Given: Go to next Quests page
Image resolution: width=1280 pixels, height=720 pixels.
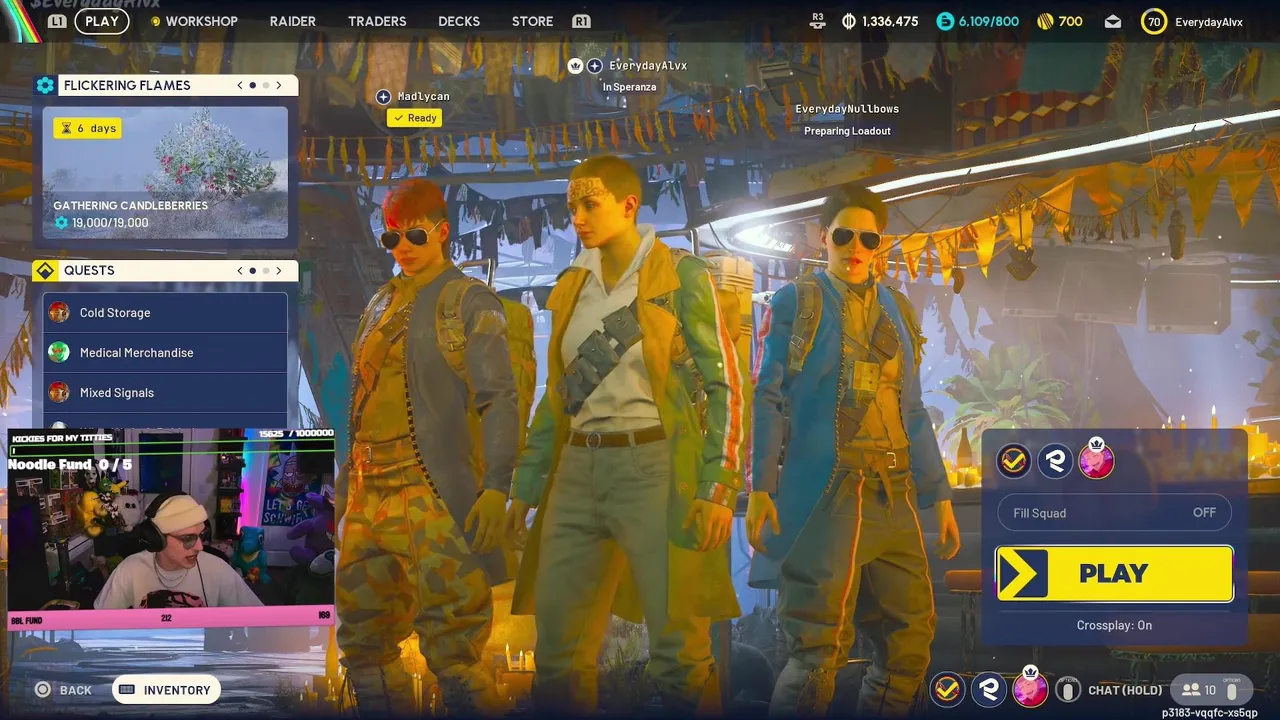Looking at the screenshot, I should [x=279, y=270].
